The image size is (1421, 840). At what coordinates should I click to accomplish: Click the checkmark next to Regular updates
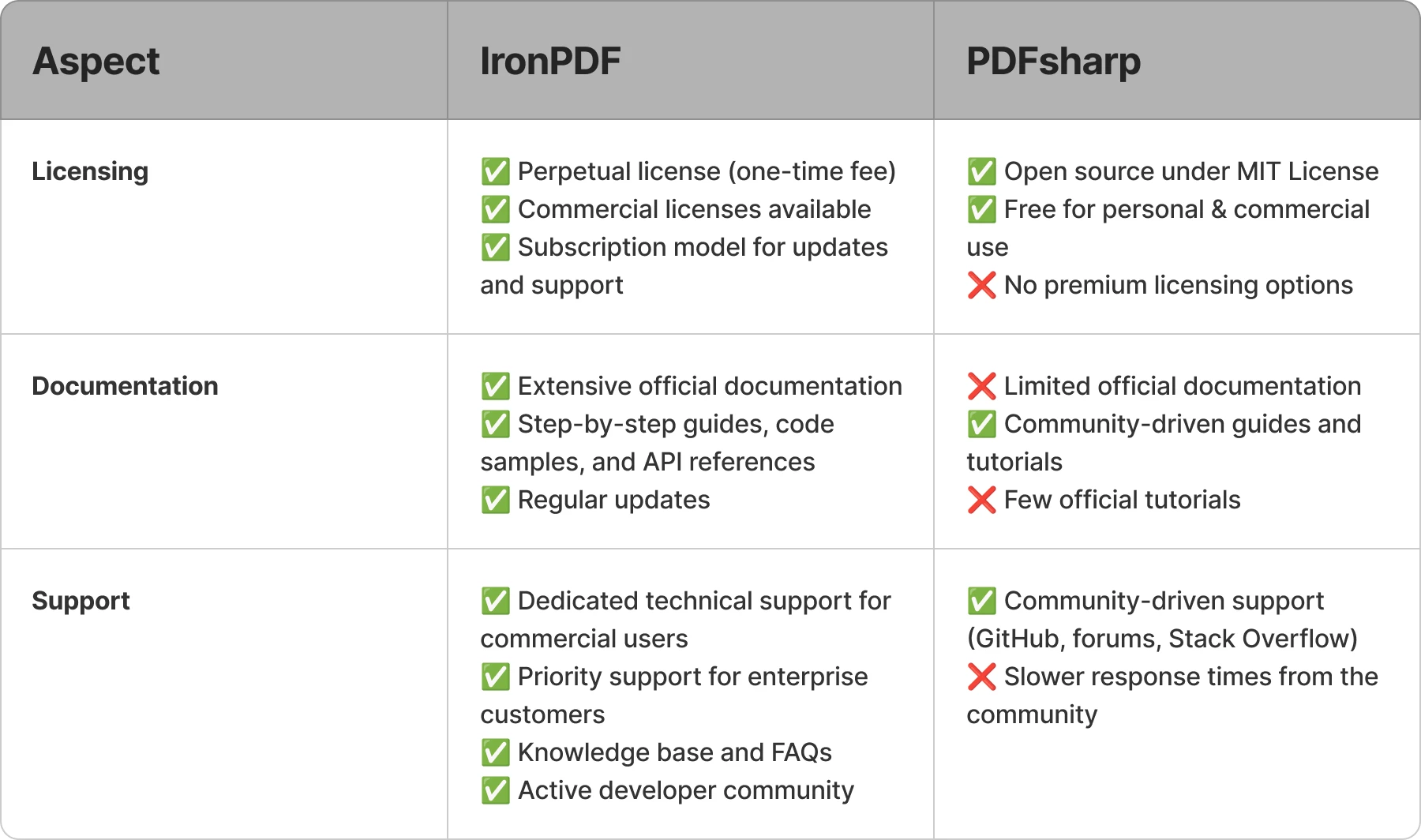tap(495, 500)
